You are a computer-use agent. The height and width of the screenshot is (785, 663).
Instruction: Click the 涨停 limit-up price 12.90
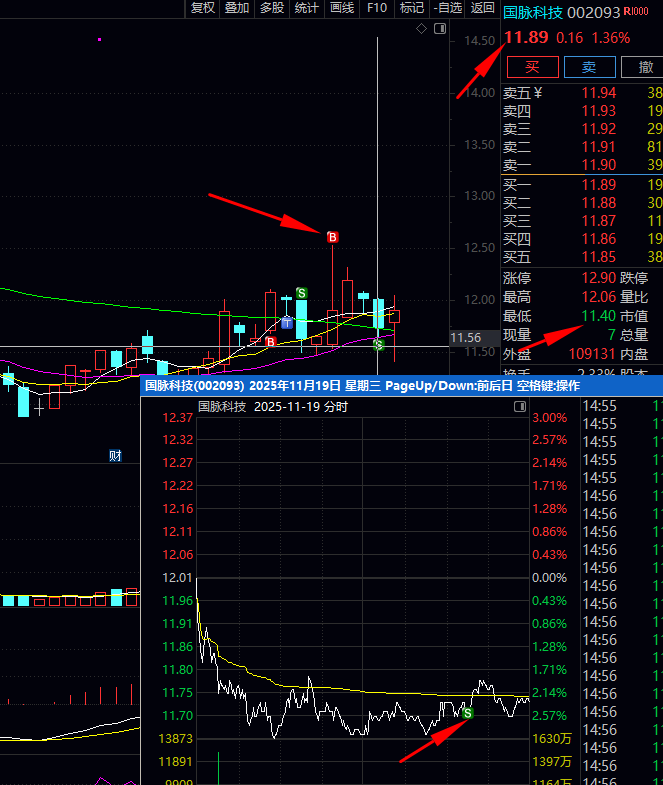[599, 277]
